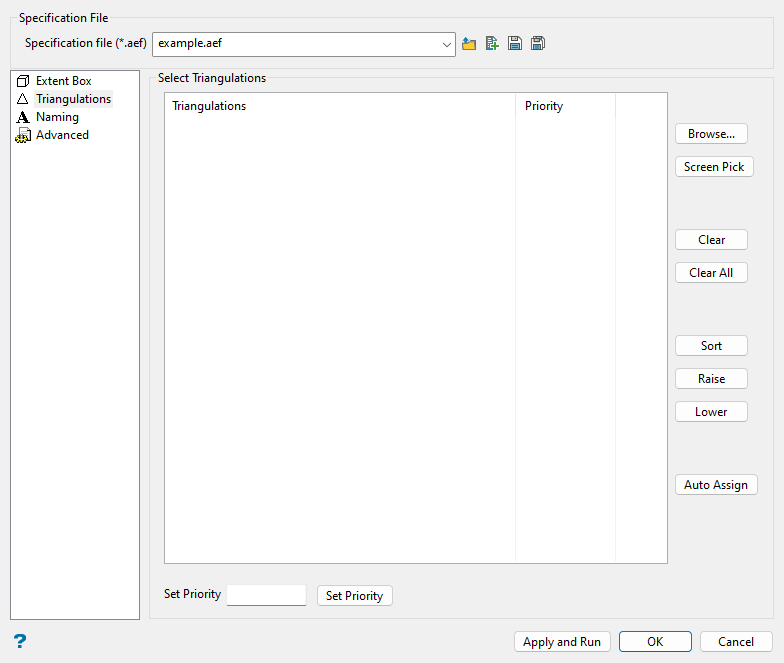Click the Extent Box cube icon

pyautogui.click(x=23, y=81)
